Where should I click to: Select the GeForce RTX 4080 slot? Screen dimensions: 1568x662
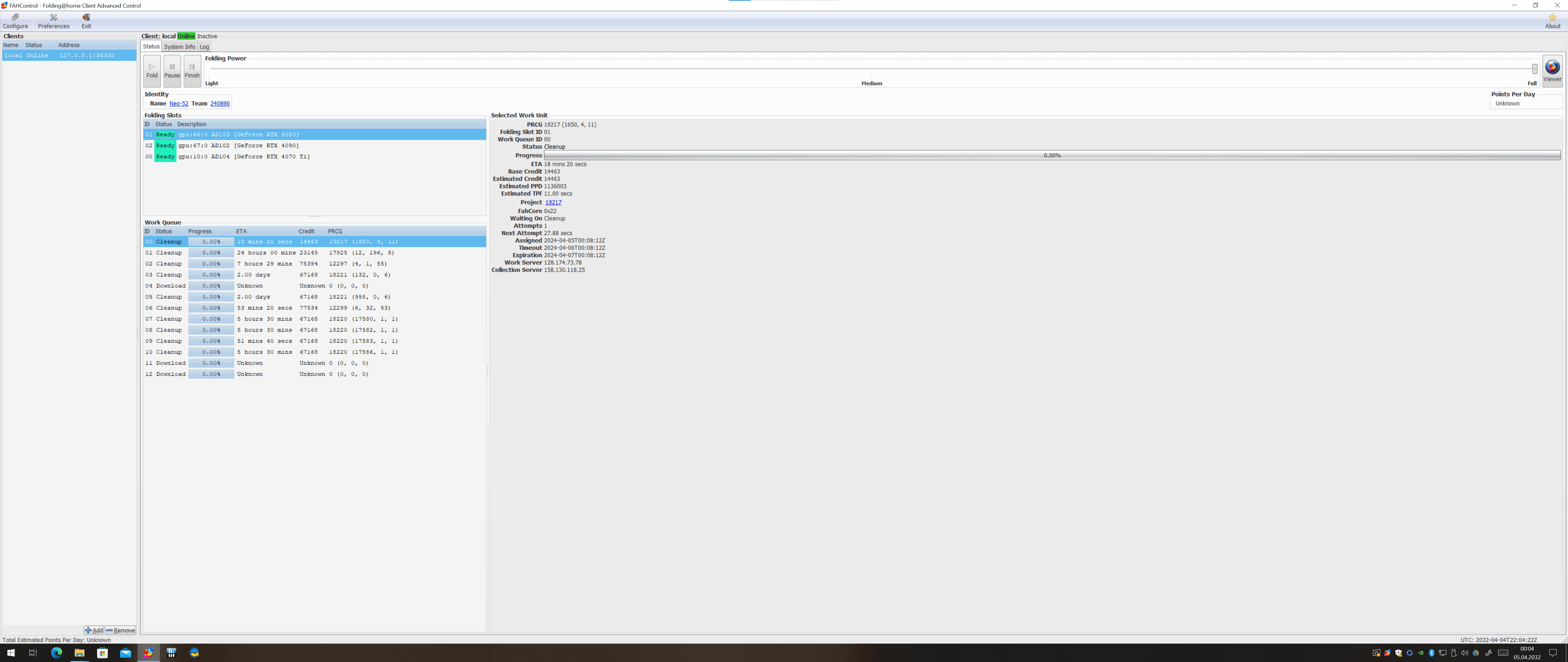click(315, 135)
